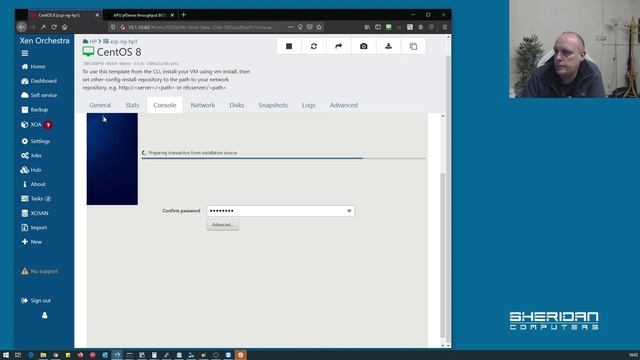Image resolution: width=640 pixels, height=360 pixels.
Task: Take a snapshot with the camera icon
Action: click(x=364, y=46)
